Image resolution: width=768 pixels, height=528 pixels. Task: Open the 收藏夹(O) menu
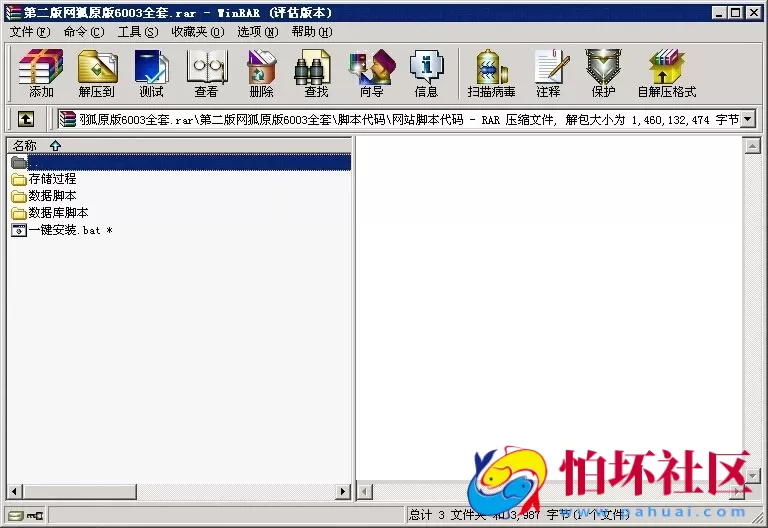(198, 32)
